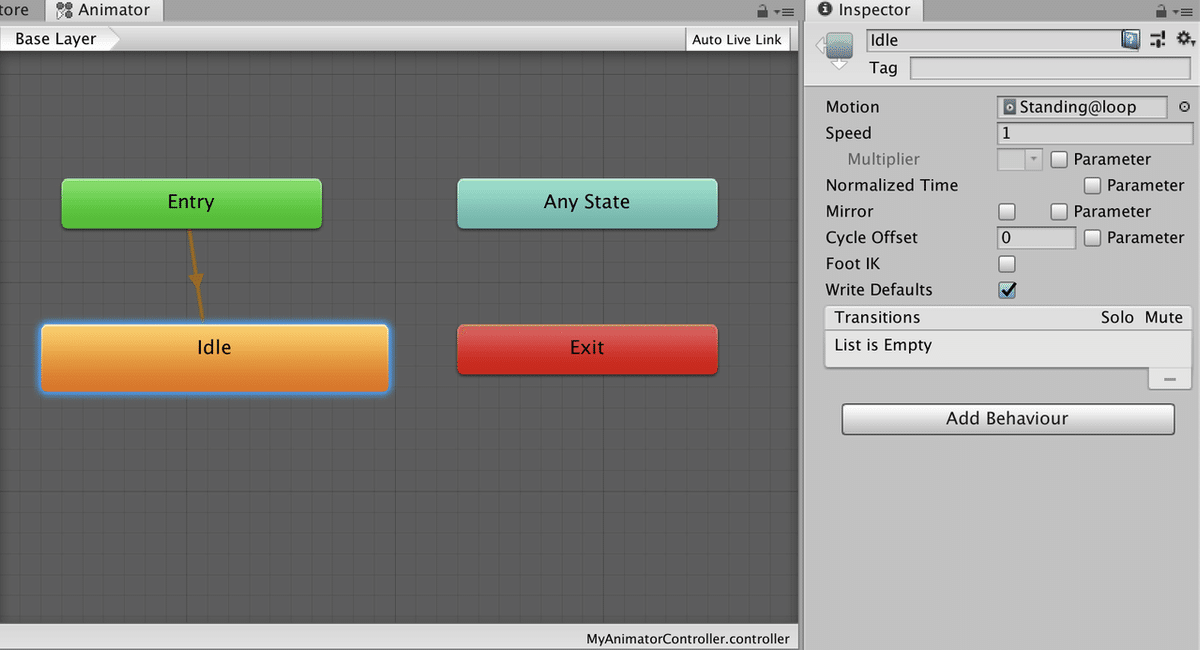Switch to the Animator tab
The height and width of the screenshot is (650, 1200).
(x=106, y=11)
